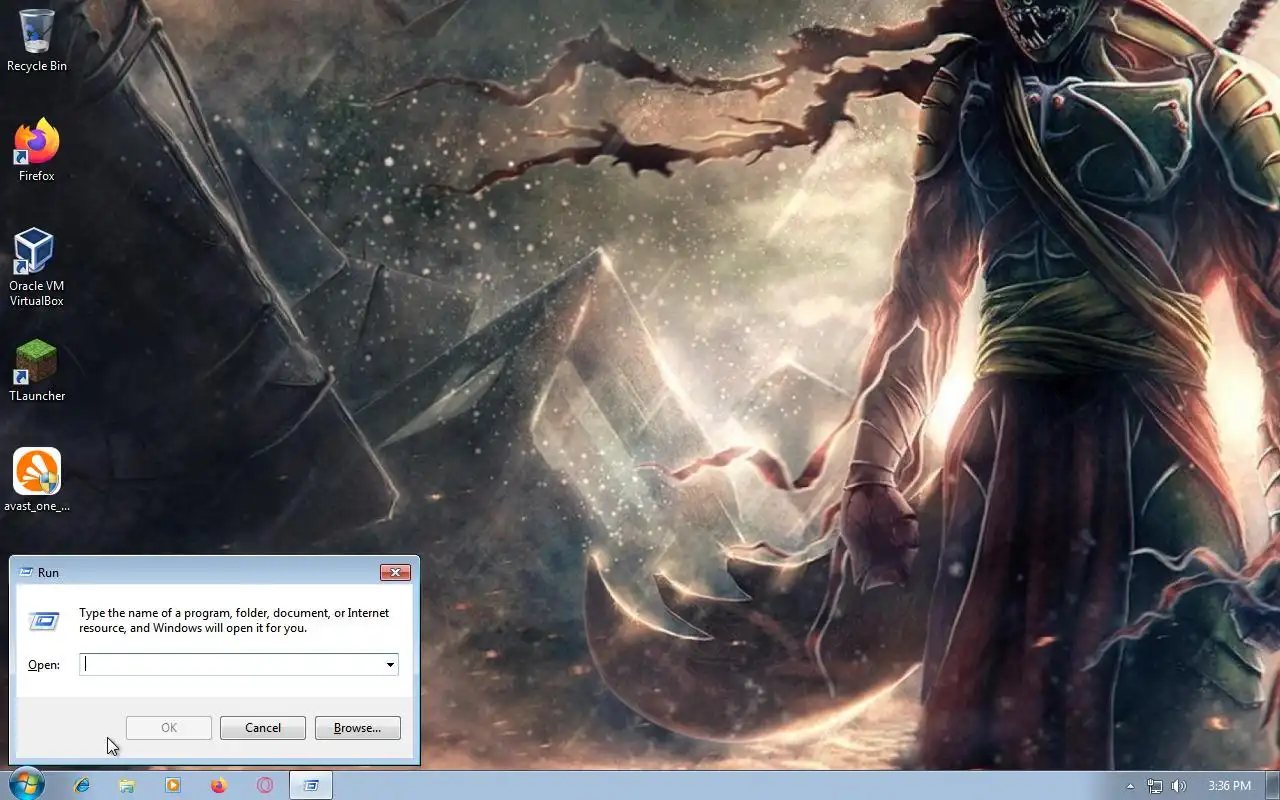The height and width of the screenshot is (800, 1280).
Task: Open the Windows Start menu
Action: (x=26, y=785)
